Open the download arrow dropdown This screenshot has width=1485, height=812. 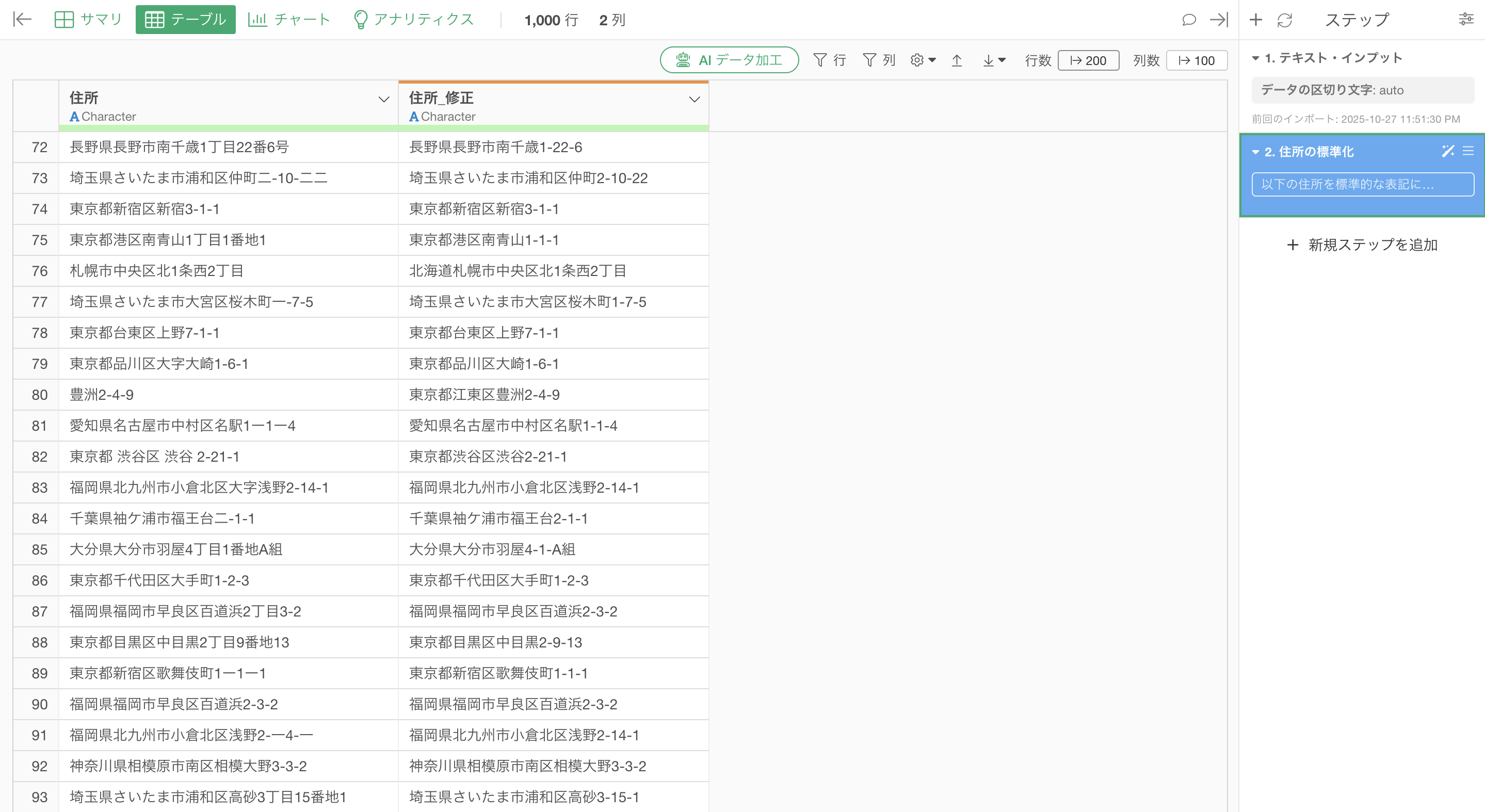click(994, 60)
